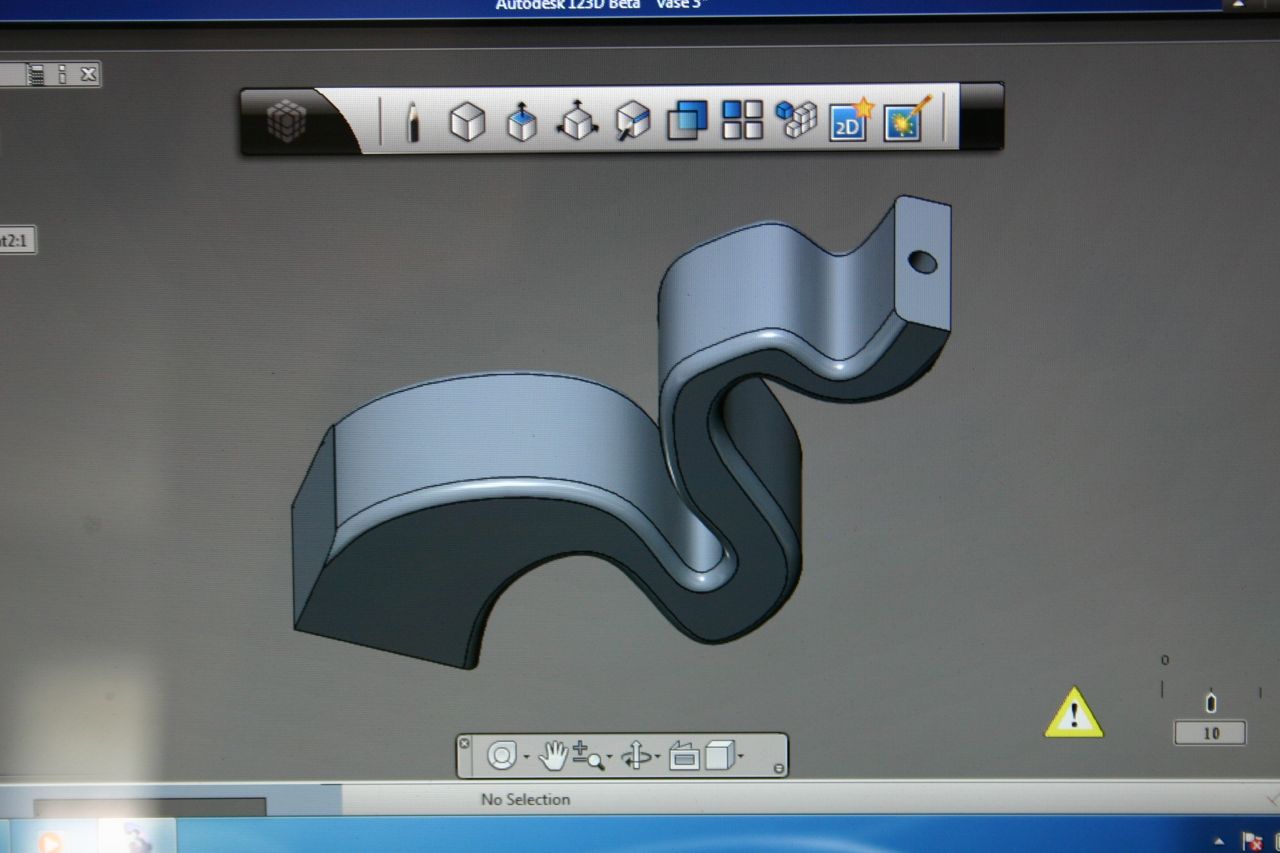Open the steering wheel navigation tool
1280x853 pixels.
pyautogui.click(x=501, y=755)
